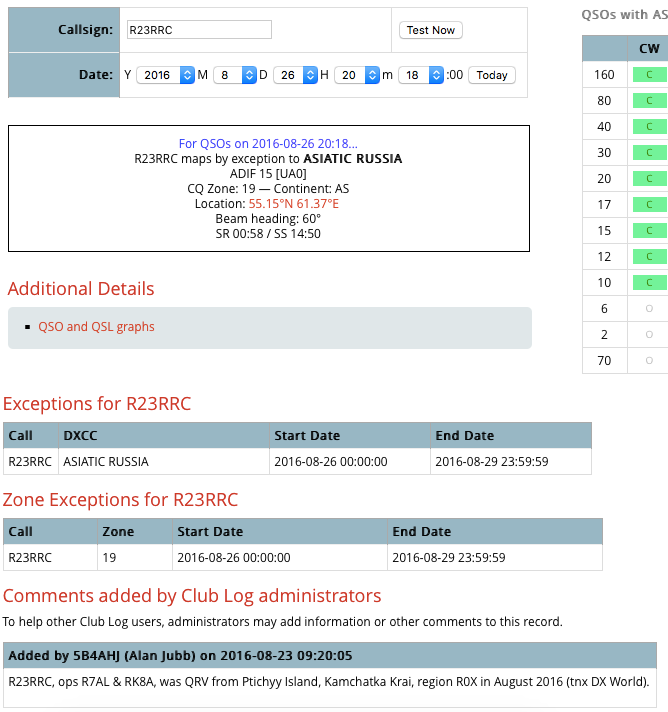Click the 12 band row label

pyautogui.click(x=604, y=257)
